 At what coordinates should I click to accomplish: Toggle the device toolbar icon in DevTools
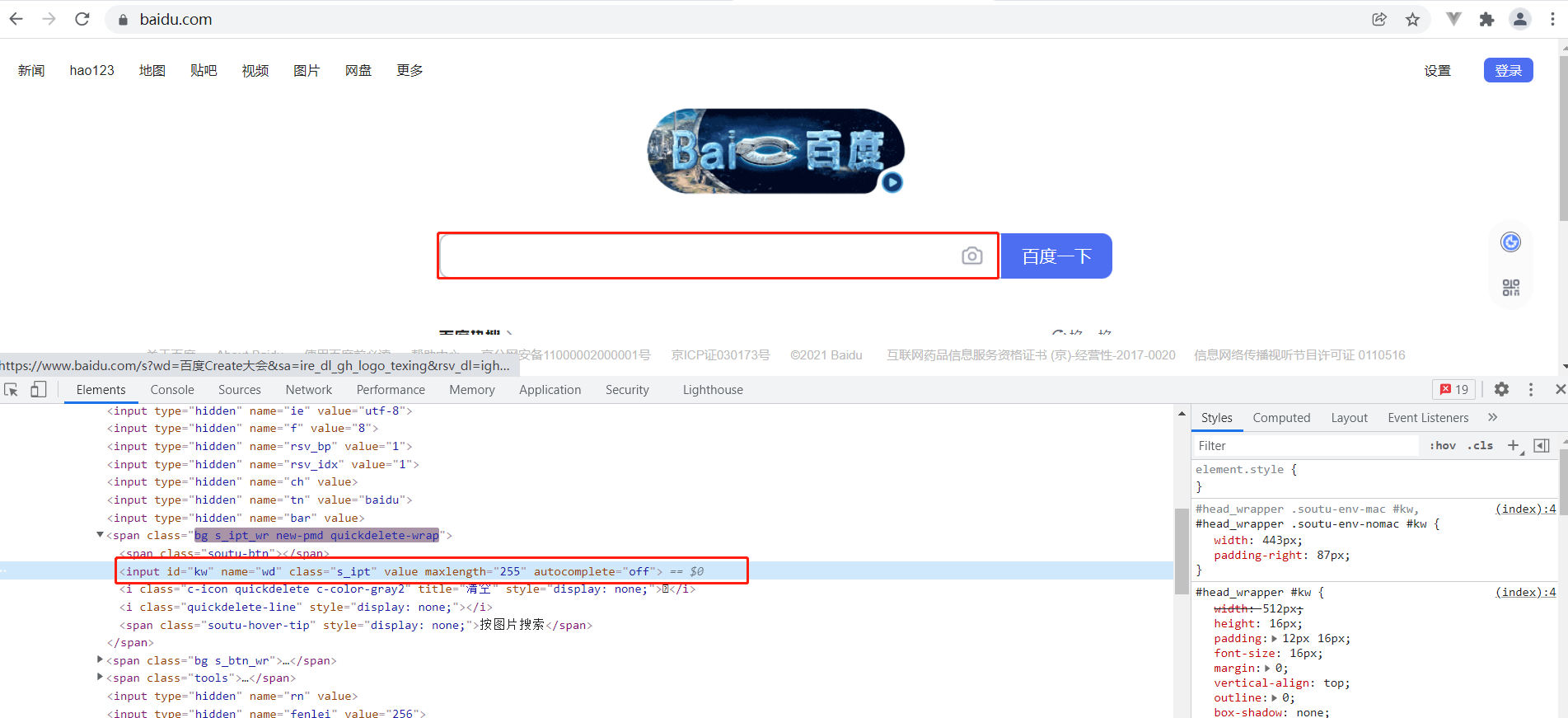pyautogui.click(x=39, y=390)
